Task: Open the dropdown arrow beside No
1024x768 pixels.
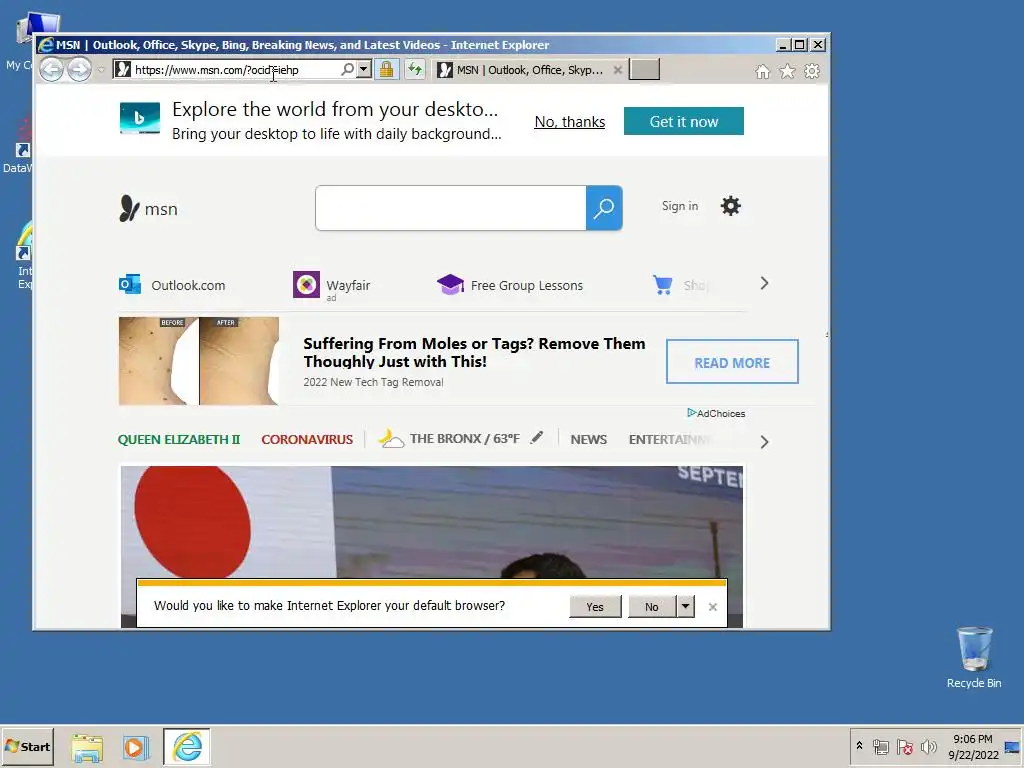Action: (x=685, y=607)
